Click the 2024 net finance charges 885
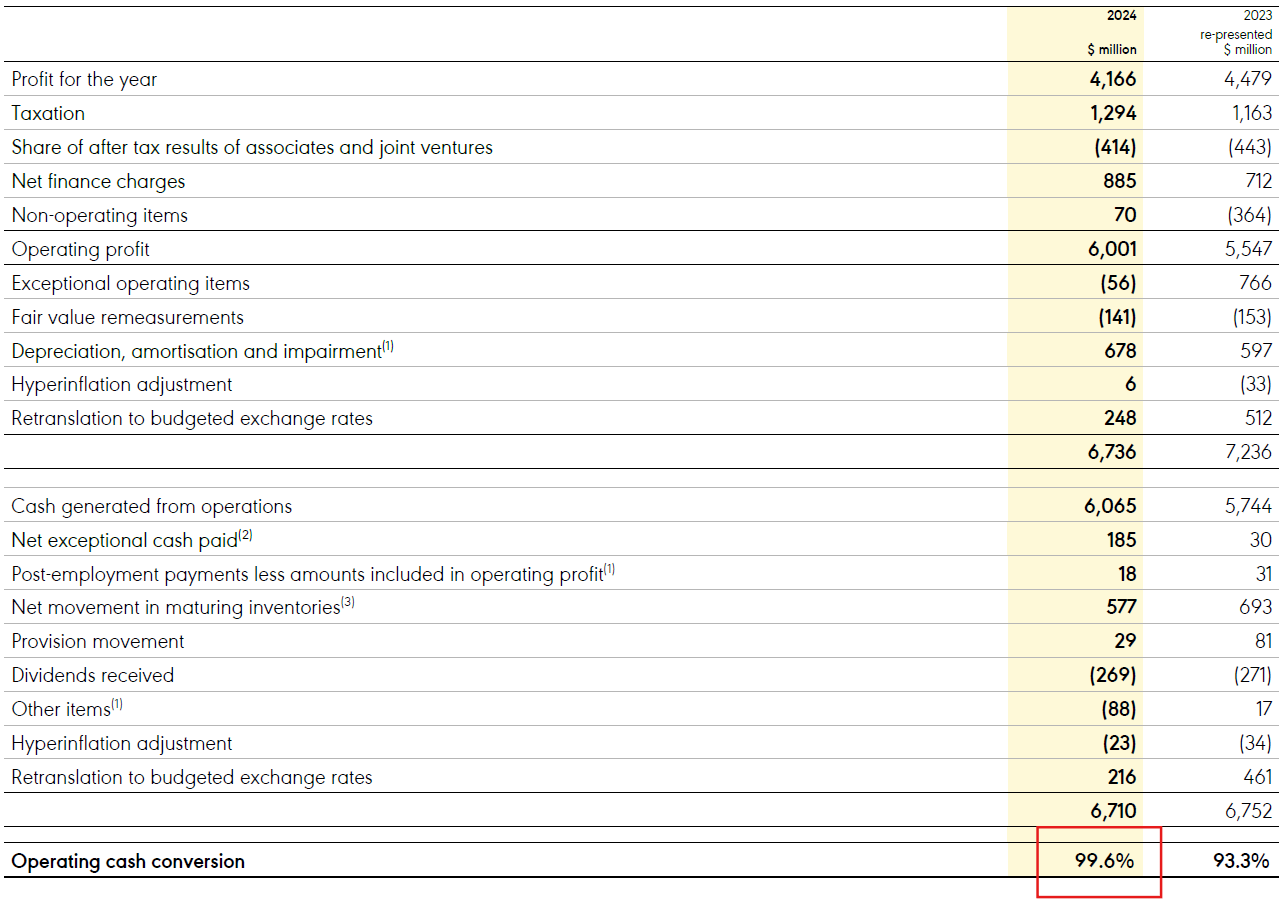Viewport: 1283px width, 899px height. 1120,181
